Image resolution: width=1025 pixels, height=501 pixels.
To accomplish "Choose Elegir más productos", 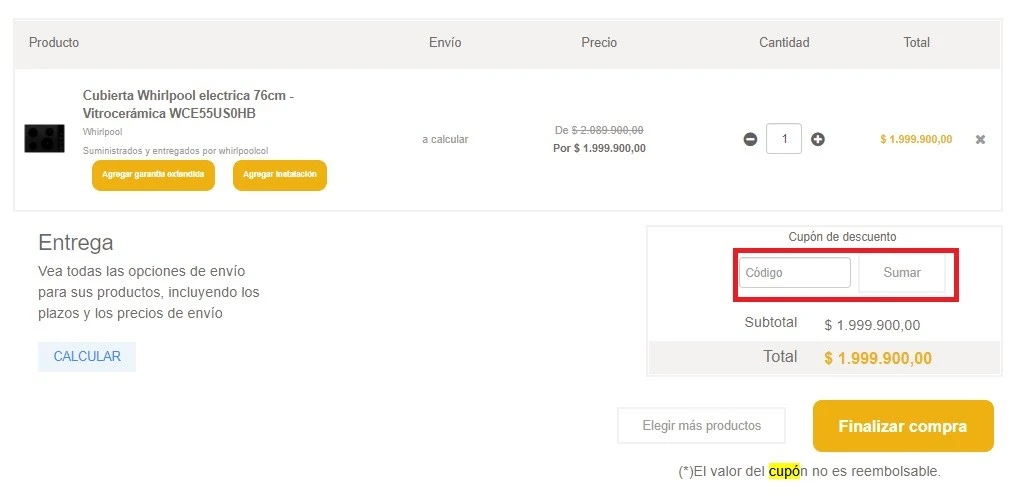I will coord(701,426).
